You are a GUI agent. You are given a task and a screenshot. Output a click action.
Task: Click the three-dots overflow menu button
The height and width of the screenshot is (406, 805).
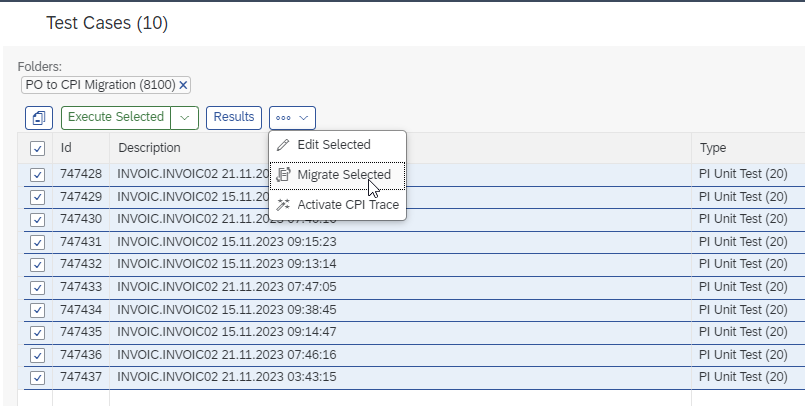click(x=292, y=118)
